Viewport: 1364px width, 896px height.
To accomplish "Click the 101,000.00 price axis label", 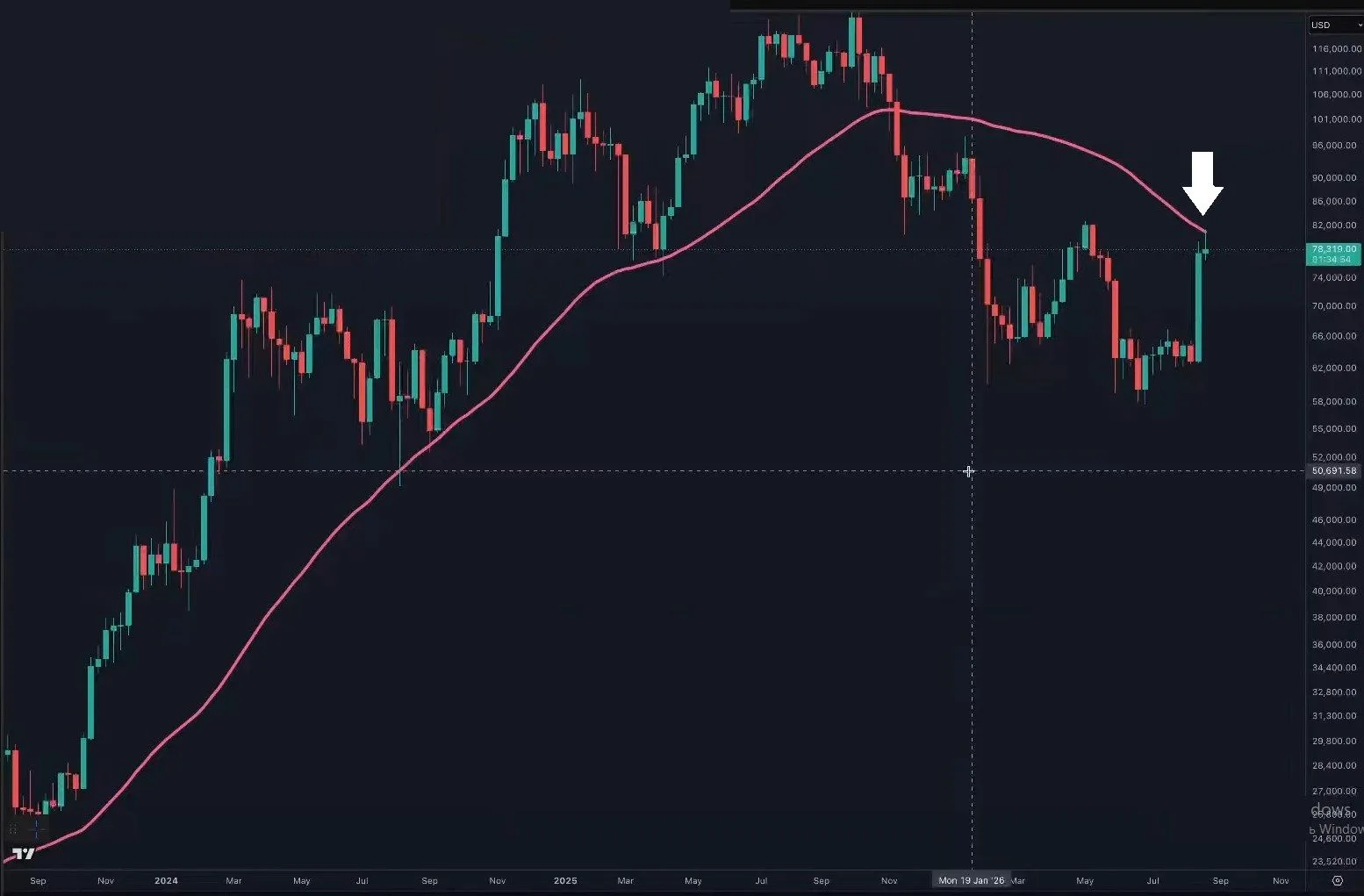I will click(x=1337, y=119).
